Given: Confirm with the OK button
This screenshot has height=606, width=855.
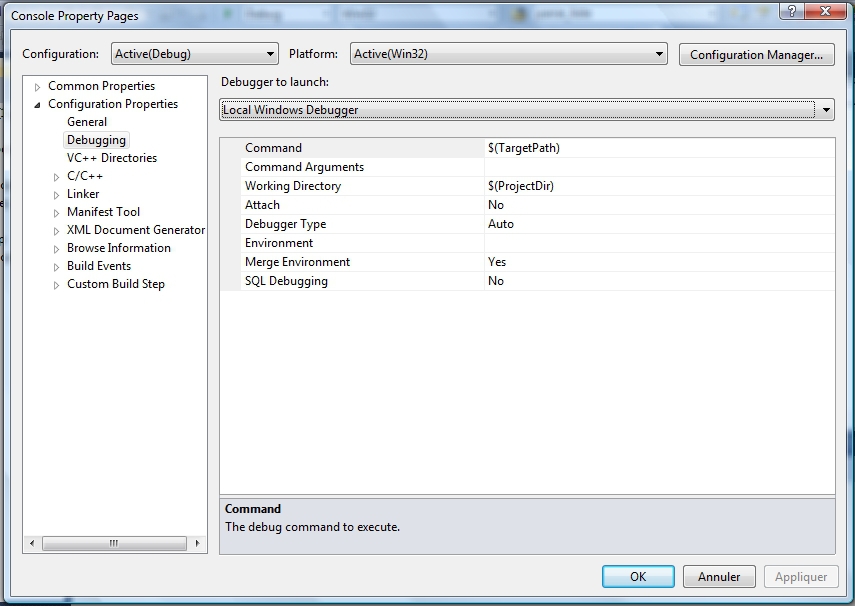Looking at the screenshot, I should coord(638,577).
